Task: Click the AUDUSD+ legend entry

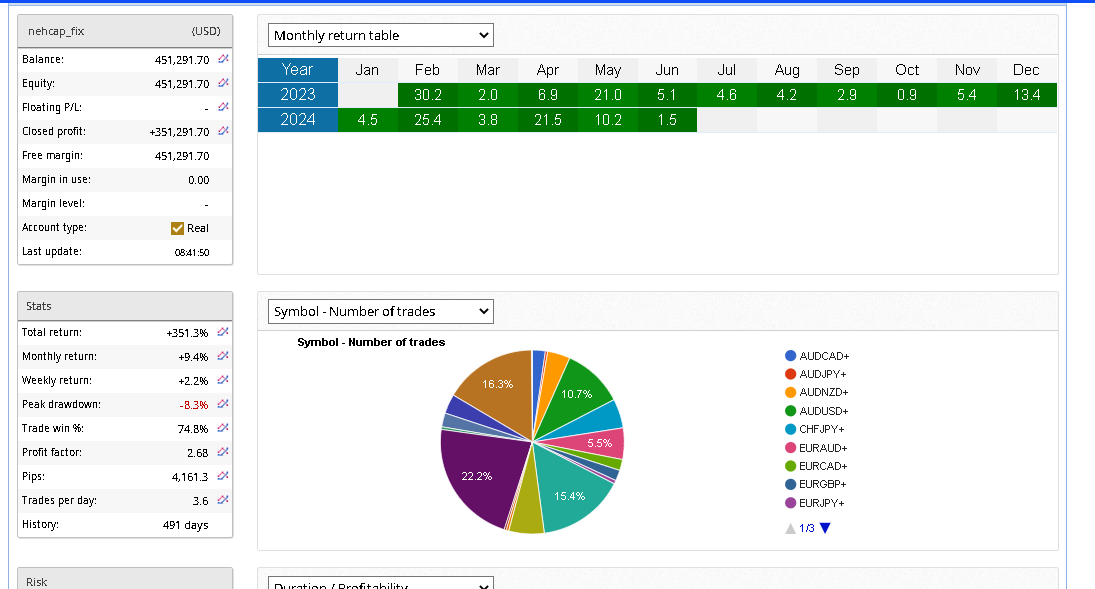Action: tap(823, 411)
